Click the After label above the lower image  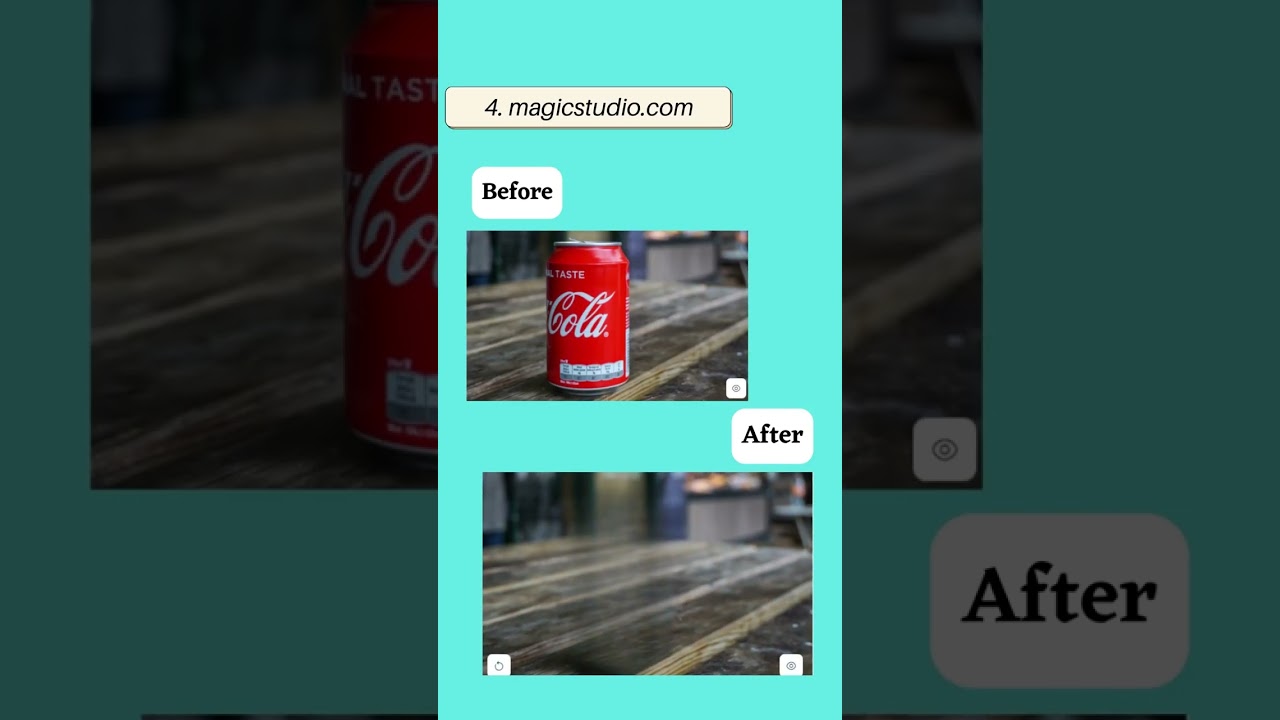(x=772, y=435)
